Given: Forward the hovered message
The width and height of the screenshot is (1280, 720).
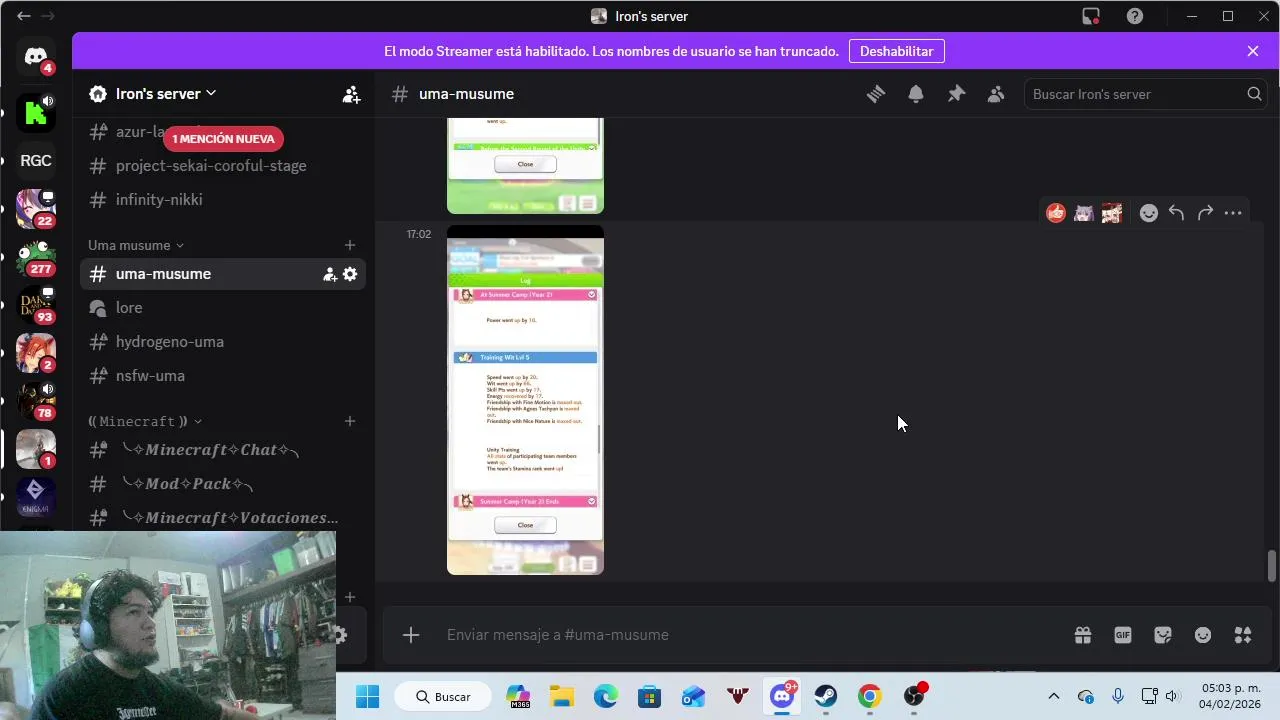Looking at the screenshot, I should 1205,213.
